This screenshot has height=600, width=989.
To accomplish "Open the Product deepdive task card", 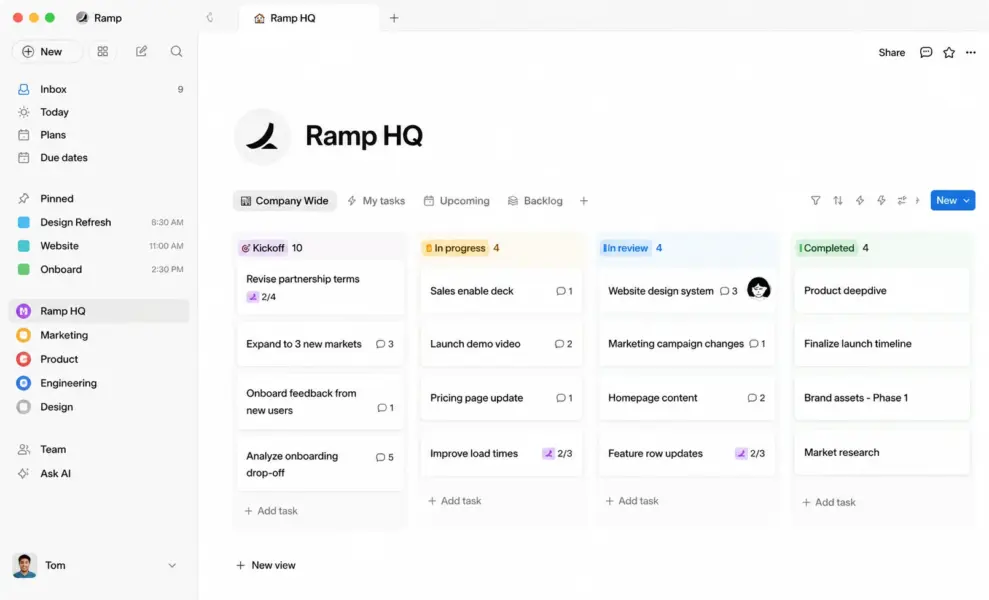I will coord(882,291).
